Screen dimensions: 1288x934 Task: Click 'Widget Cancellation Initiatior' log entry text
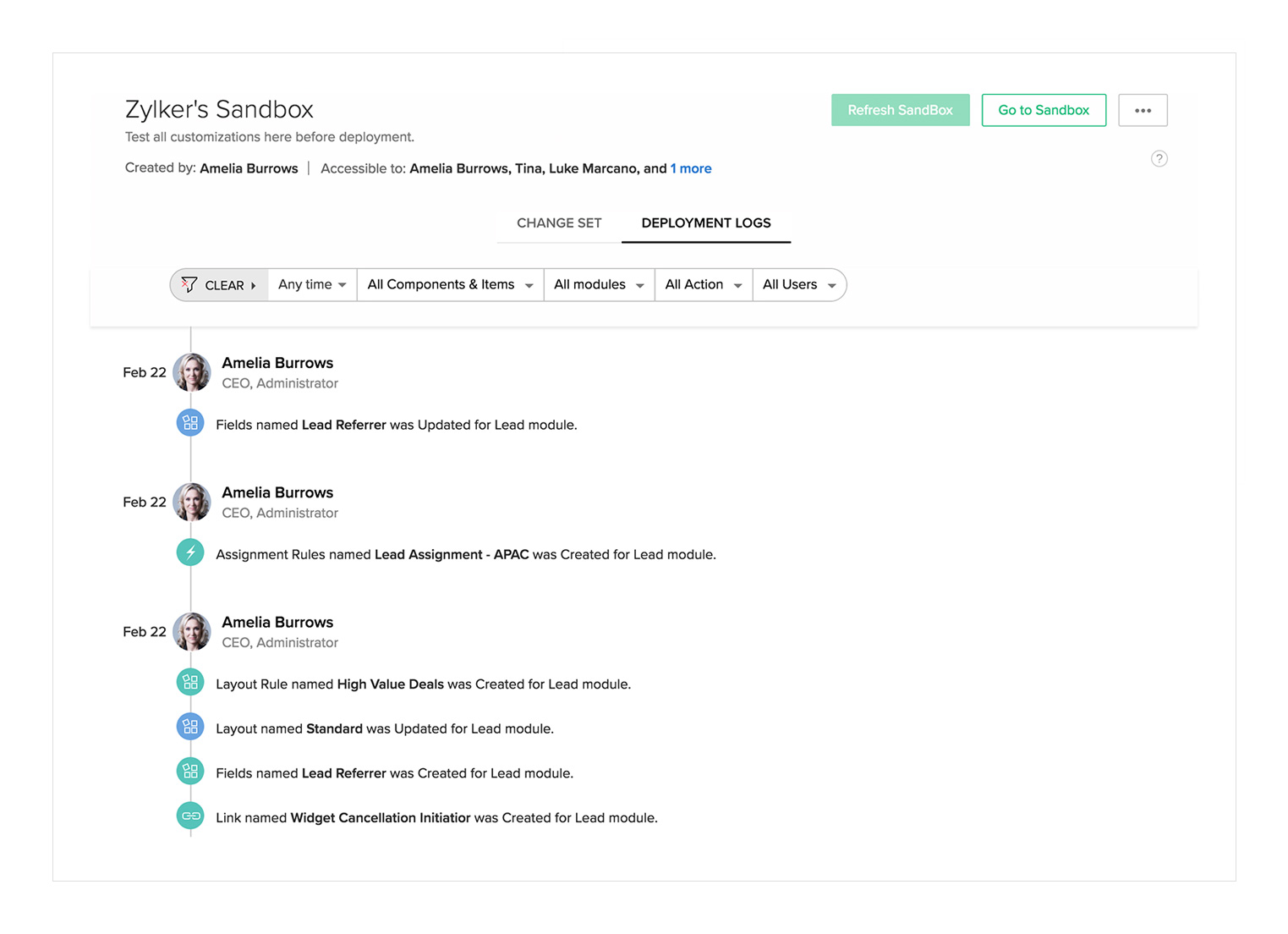click(x=437, y=818)
